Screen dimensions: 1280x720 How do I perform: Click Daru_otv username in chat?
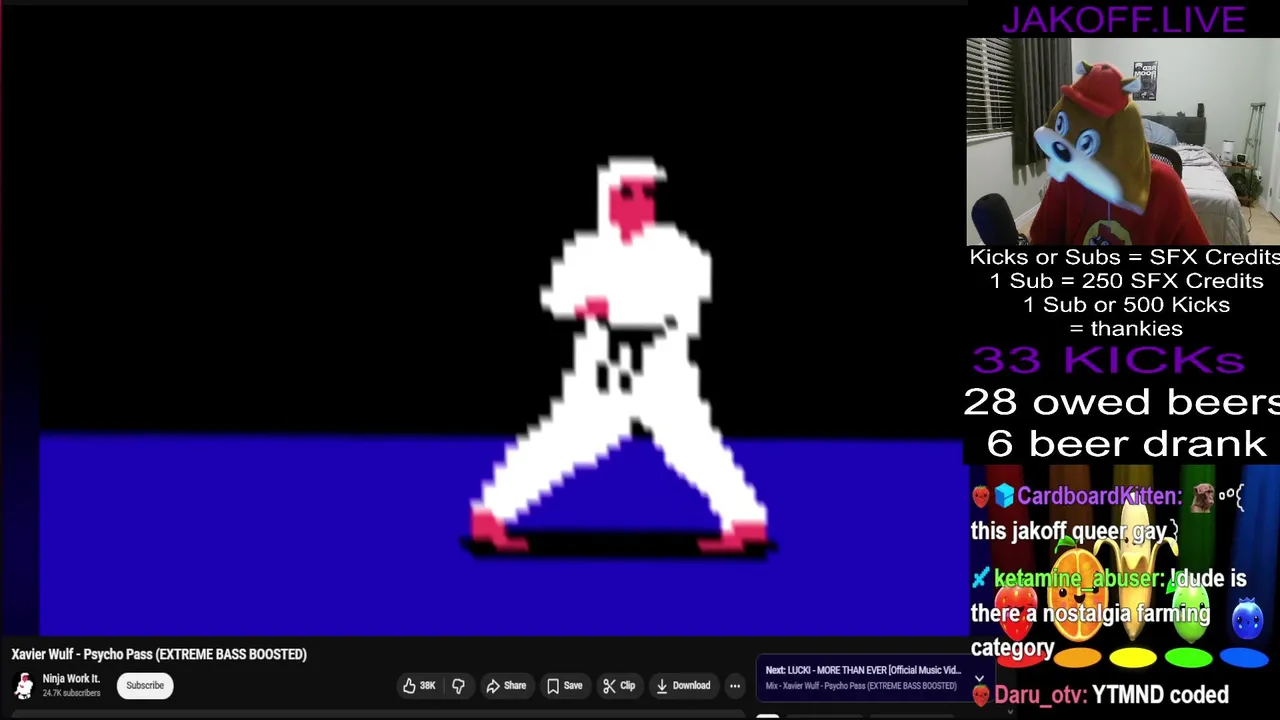[x=1038, y=695]
